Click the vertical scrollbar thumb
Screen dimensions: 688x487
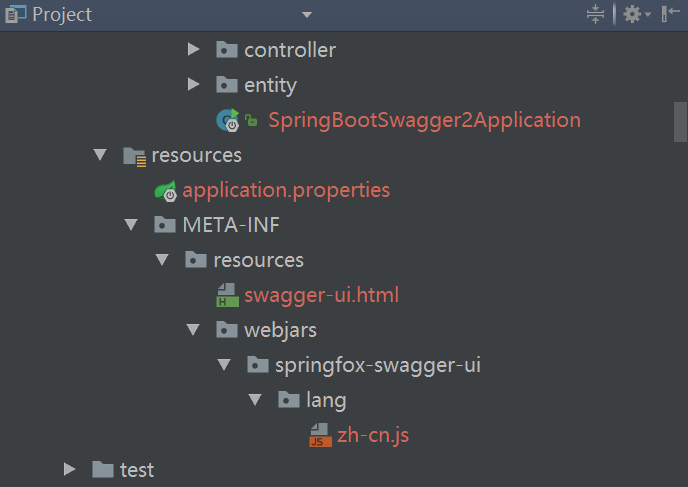pyautogui.click(x=680, y=122)
